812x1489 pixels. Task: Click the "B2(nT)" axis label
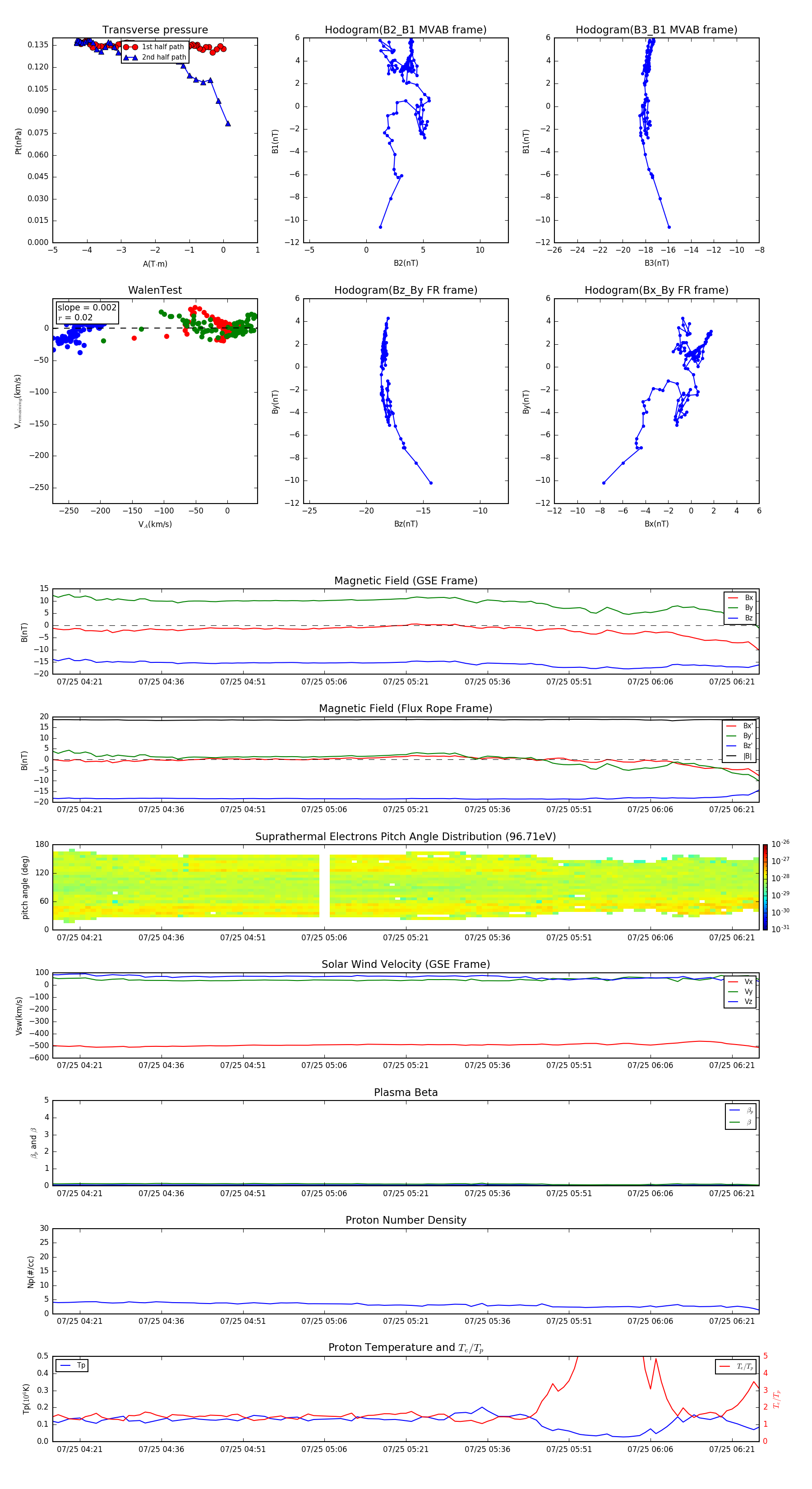[406, 263]
